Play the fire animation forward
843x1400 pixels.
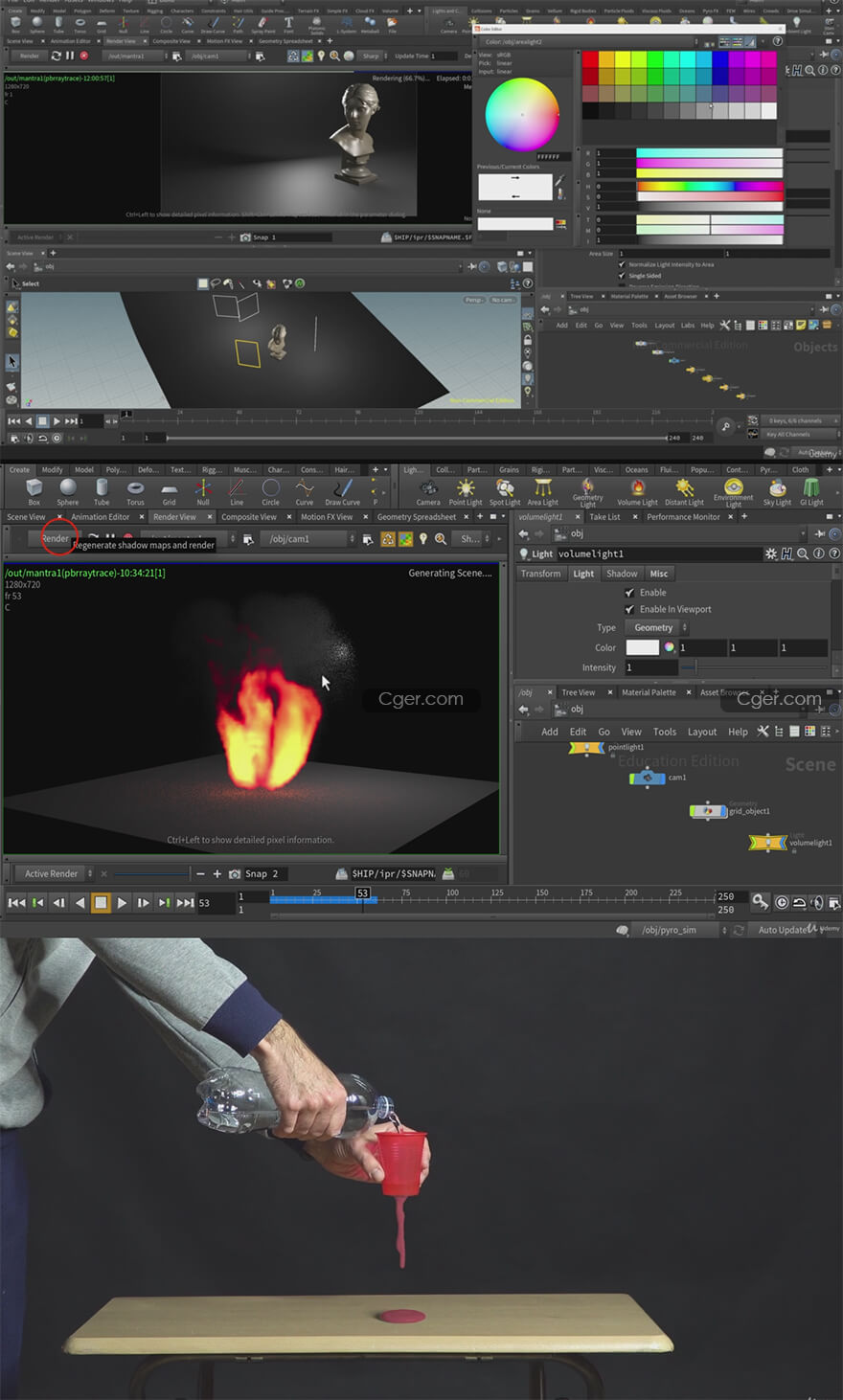click(x=122, y=903)
